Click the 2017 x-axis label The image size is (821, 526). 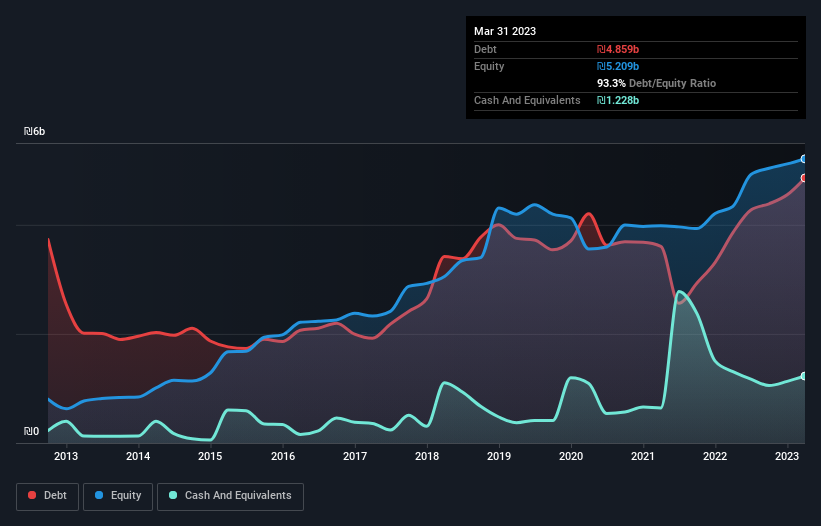click(x=355, y=456)
